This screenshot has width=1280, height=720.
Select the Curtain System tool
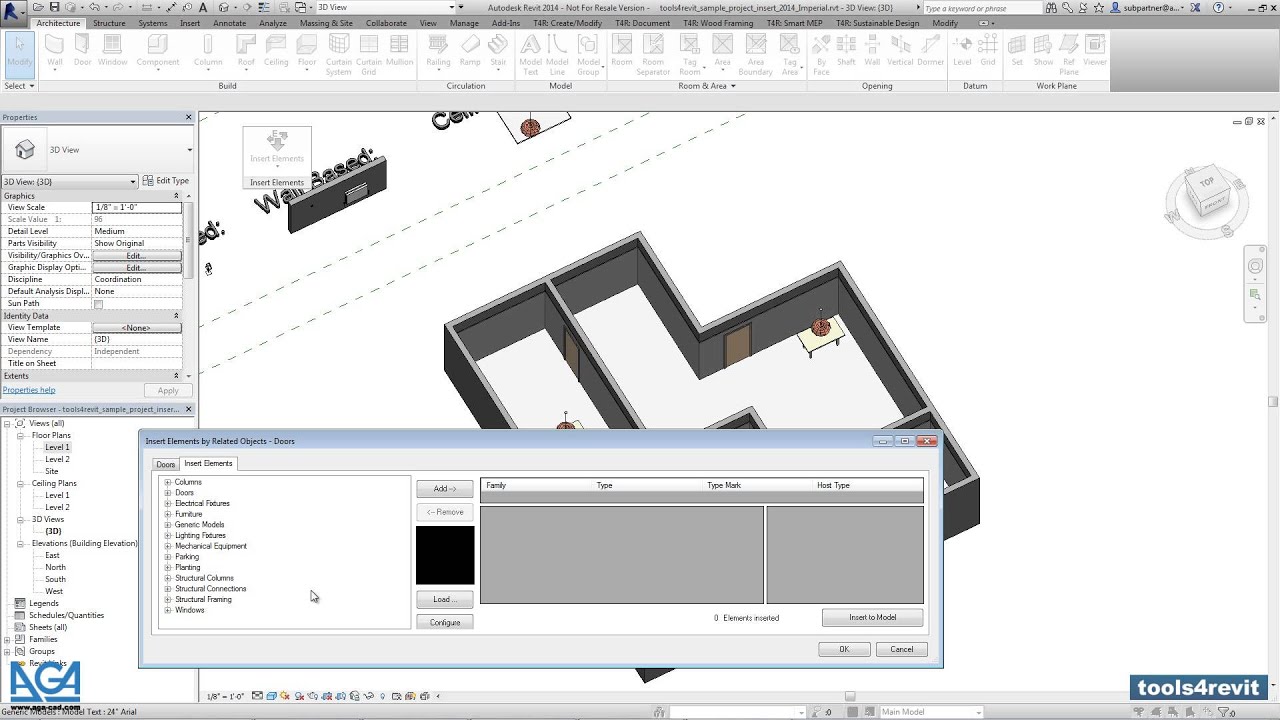click(x=339, y=54)
